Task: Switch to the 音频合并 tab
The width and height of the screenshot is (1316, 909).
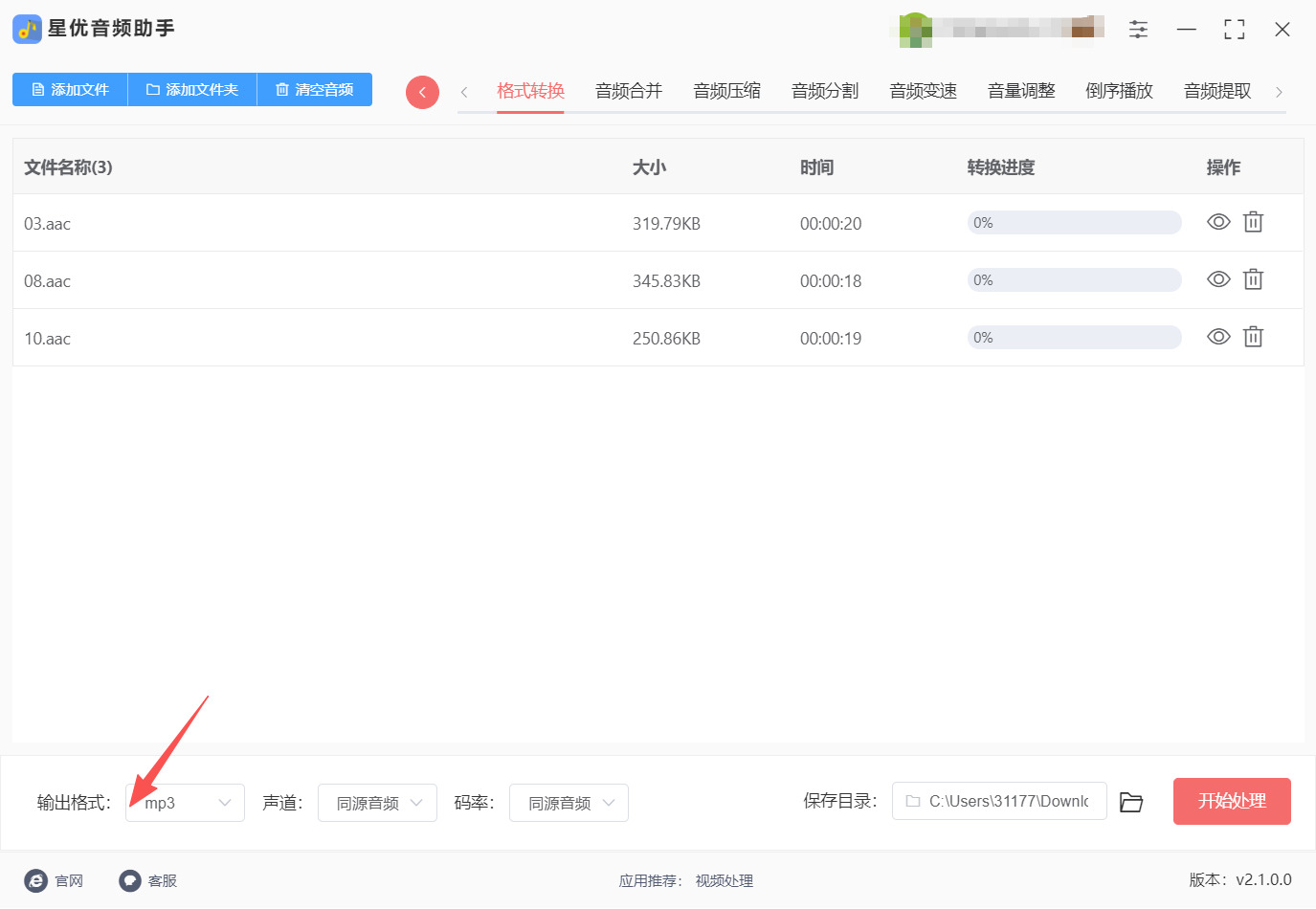Action: [629, 91]
